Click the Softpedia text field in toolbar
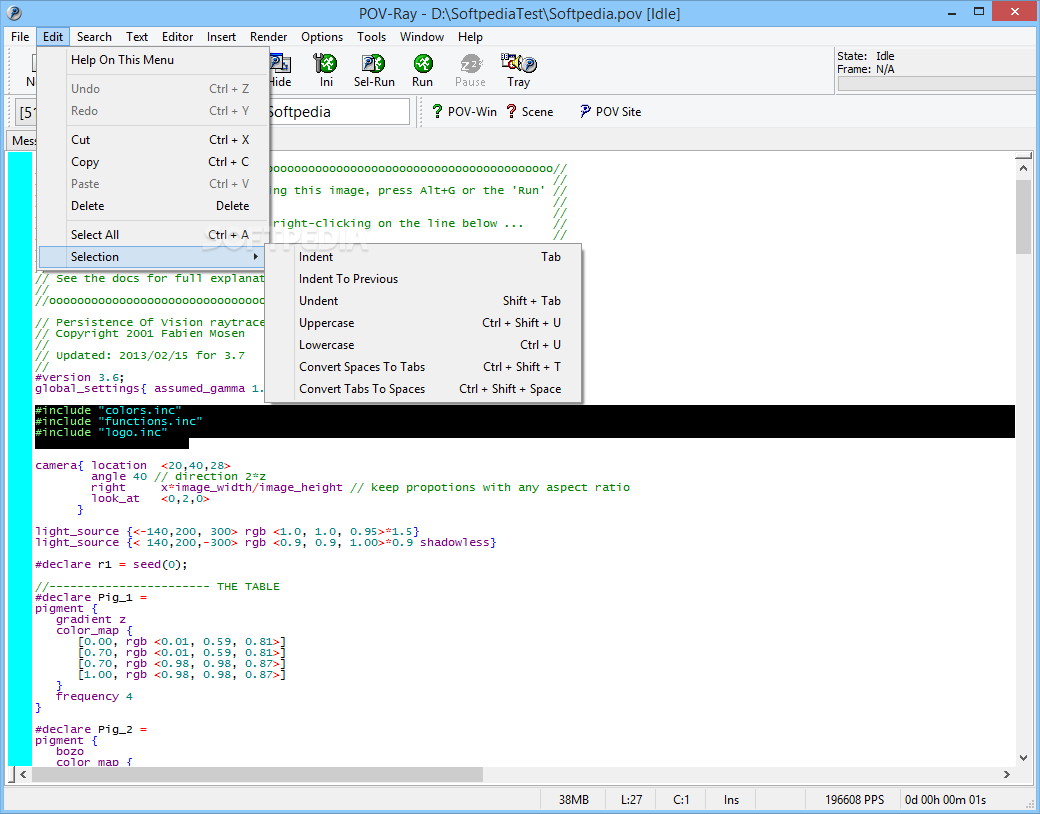Screen dimensions: 1040x814 point(338,111)
